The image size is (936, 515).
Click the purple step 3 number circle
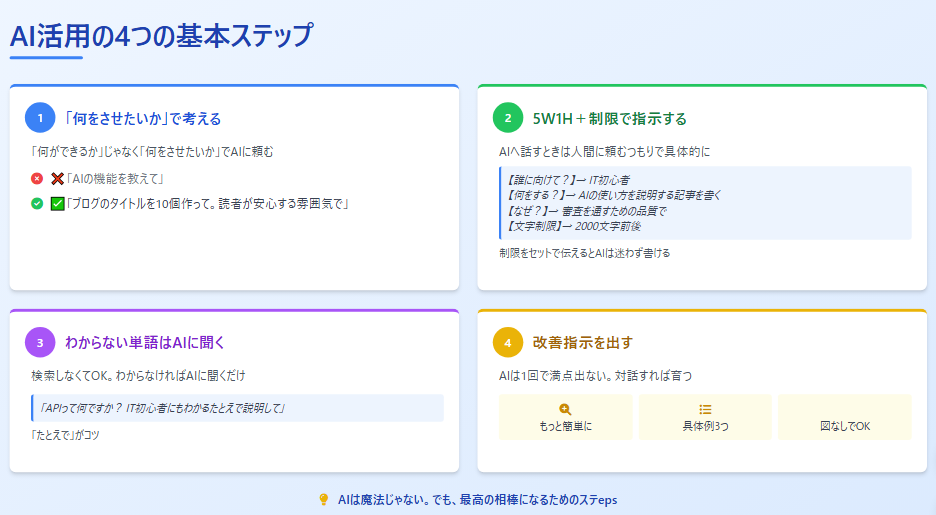point(40,342)
